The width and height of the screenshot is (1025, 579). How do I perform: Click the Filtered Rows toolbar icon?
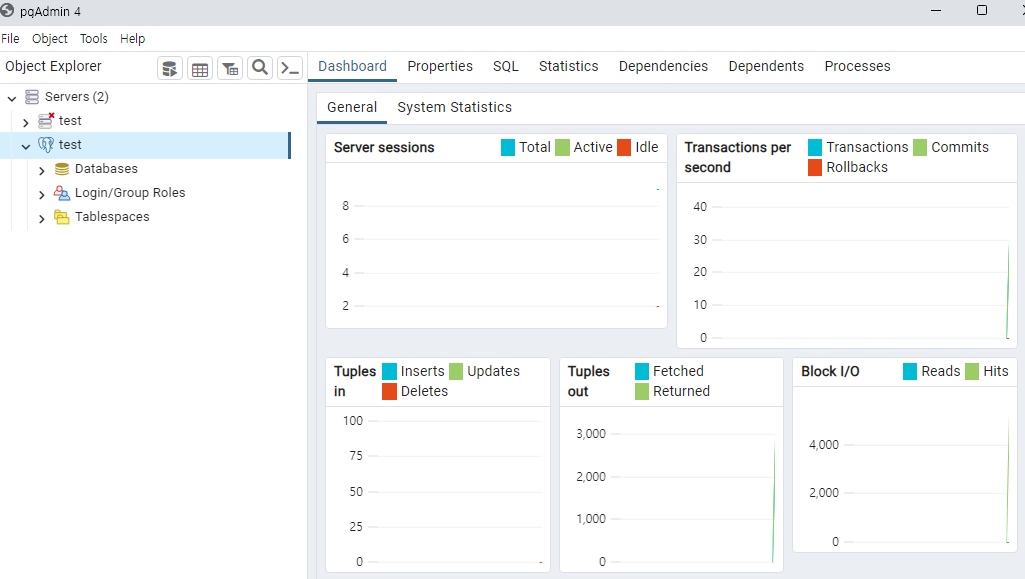[230, 68]
